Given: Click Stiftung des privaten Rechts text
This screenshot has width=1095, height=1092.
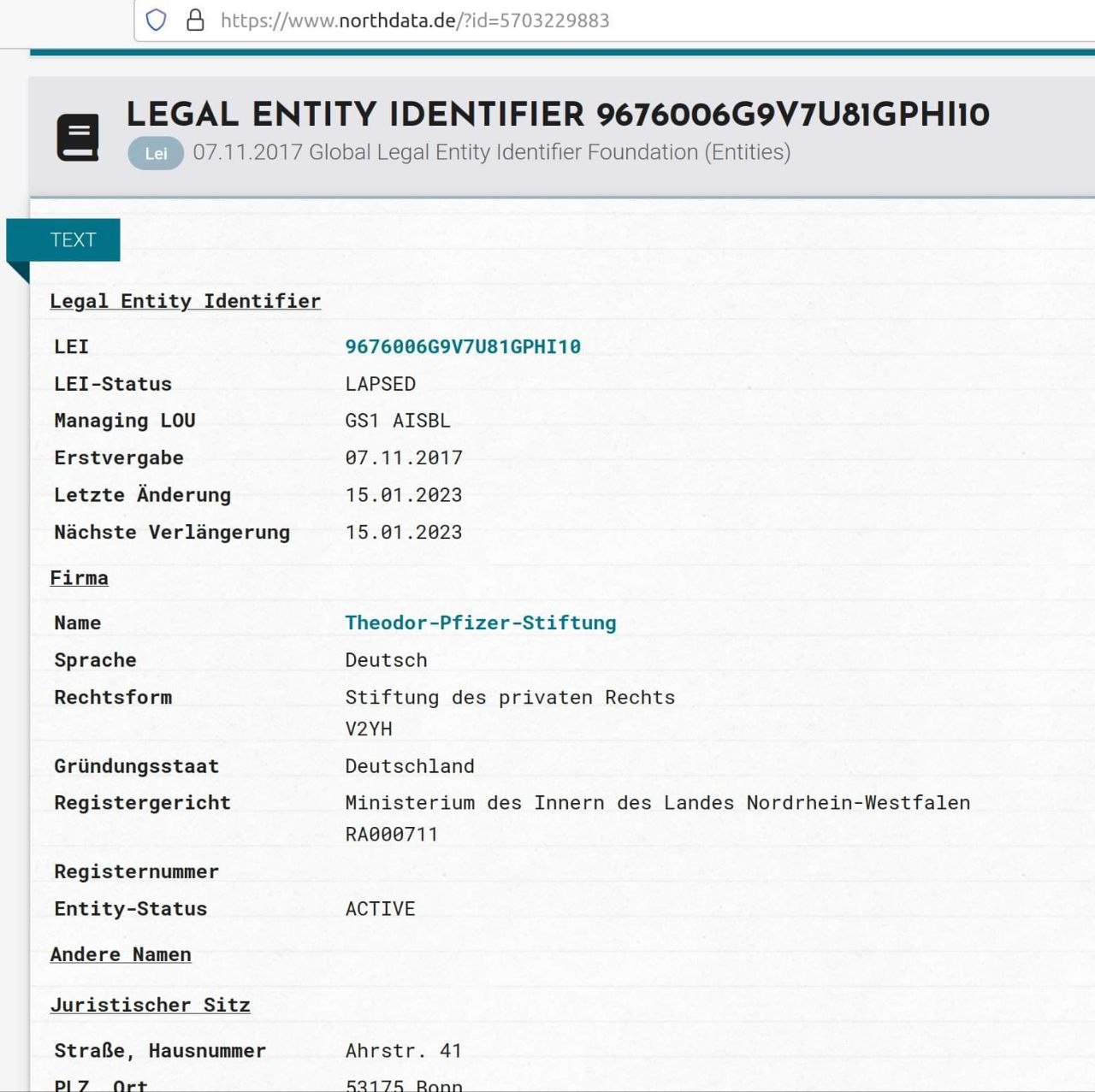Looking at the screenshot, I should [511, 698].
